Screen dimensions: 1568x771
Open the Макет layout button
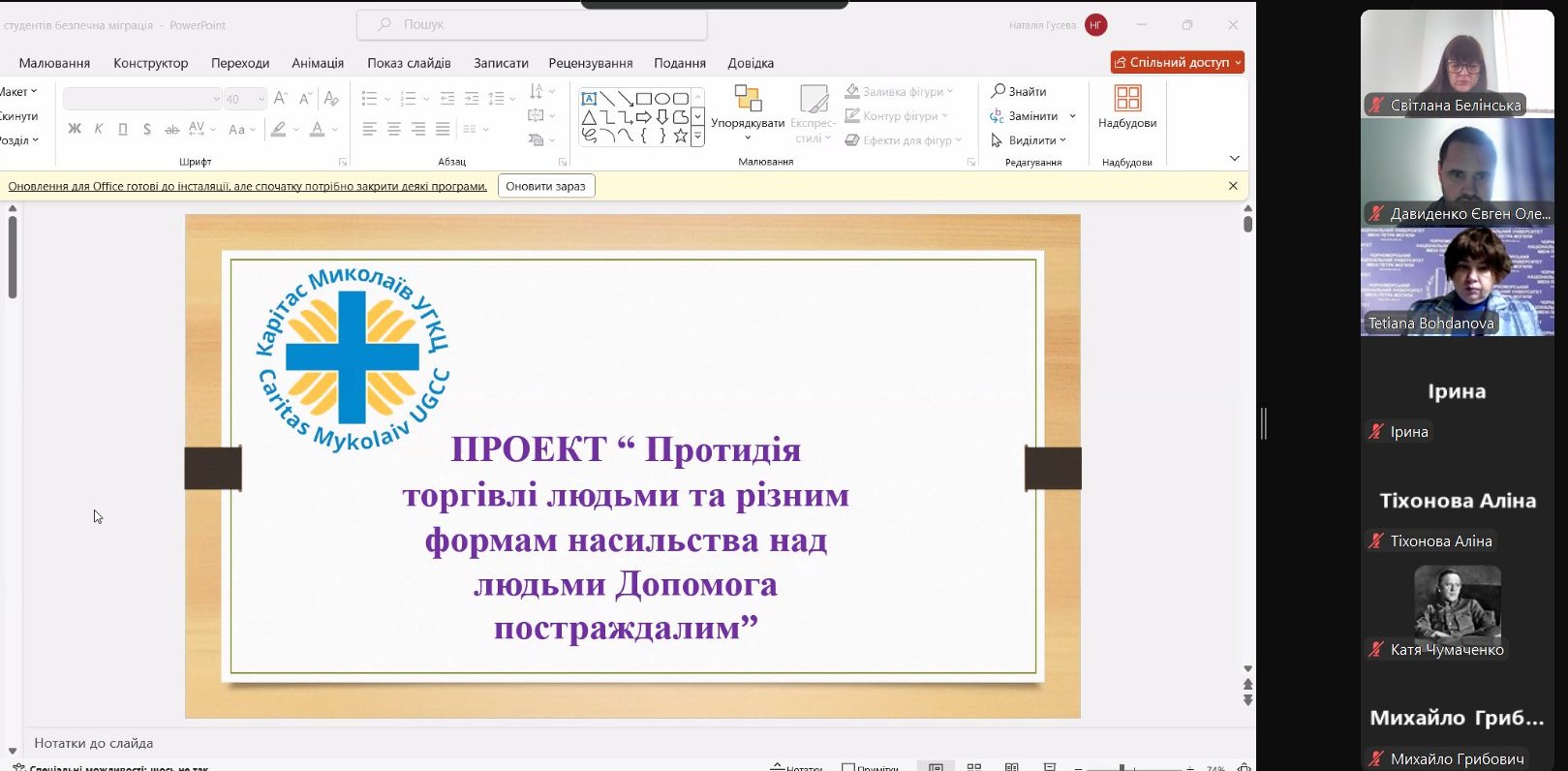17,92
